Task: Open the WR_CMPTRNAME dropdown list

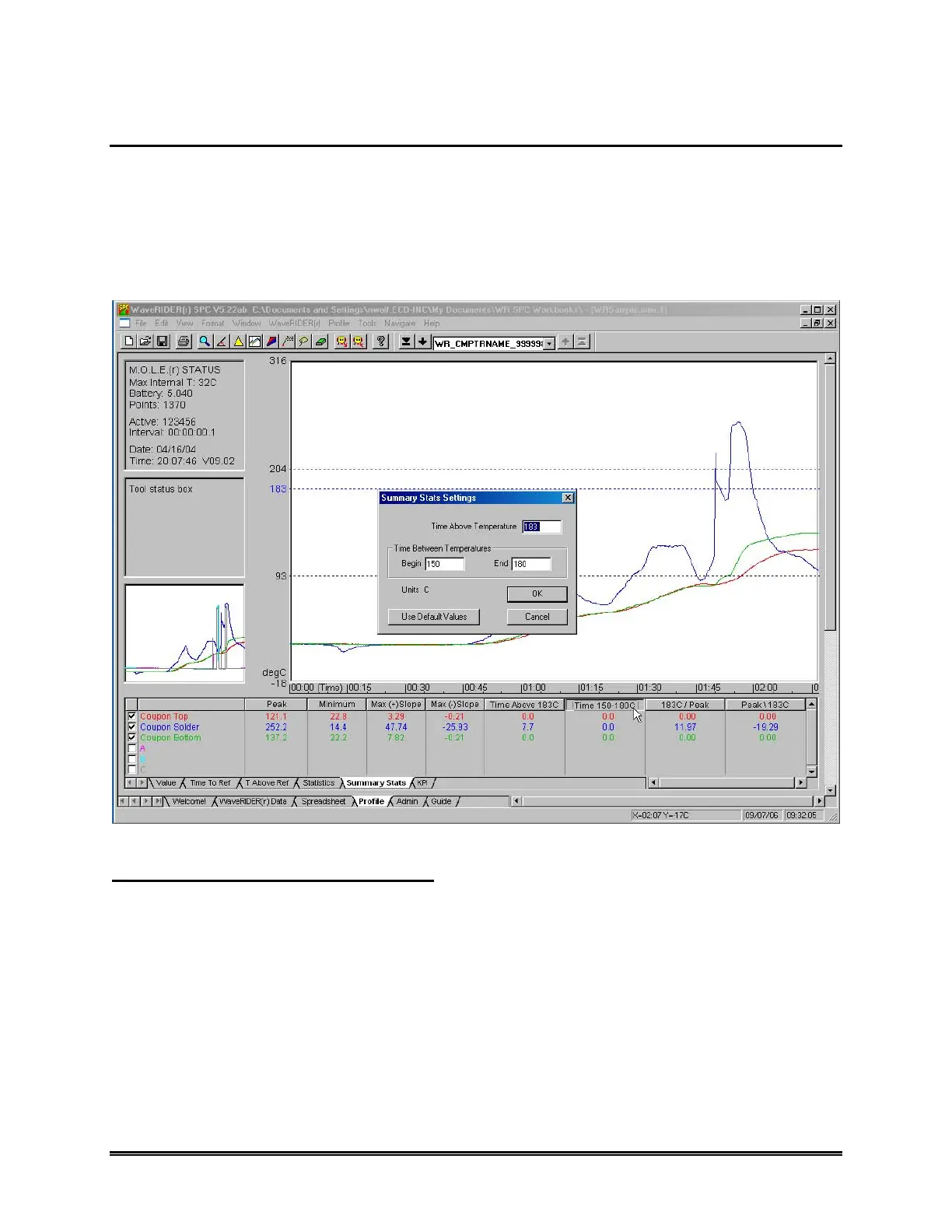Action: click(549, 343)
